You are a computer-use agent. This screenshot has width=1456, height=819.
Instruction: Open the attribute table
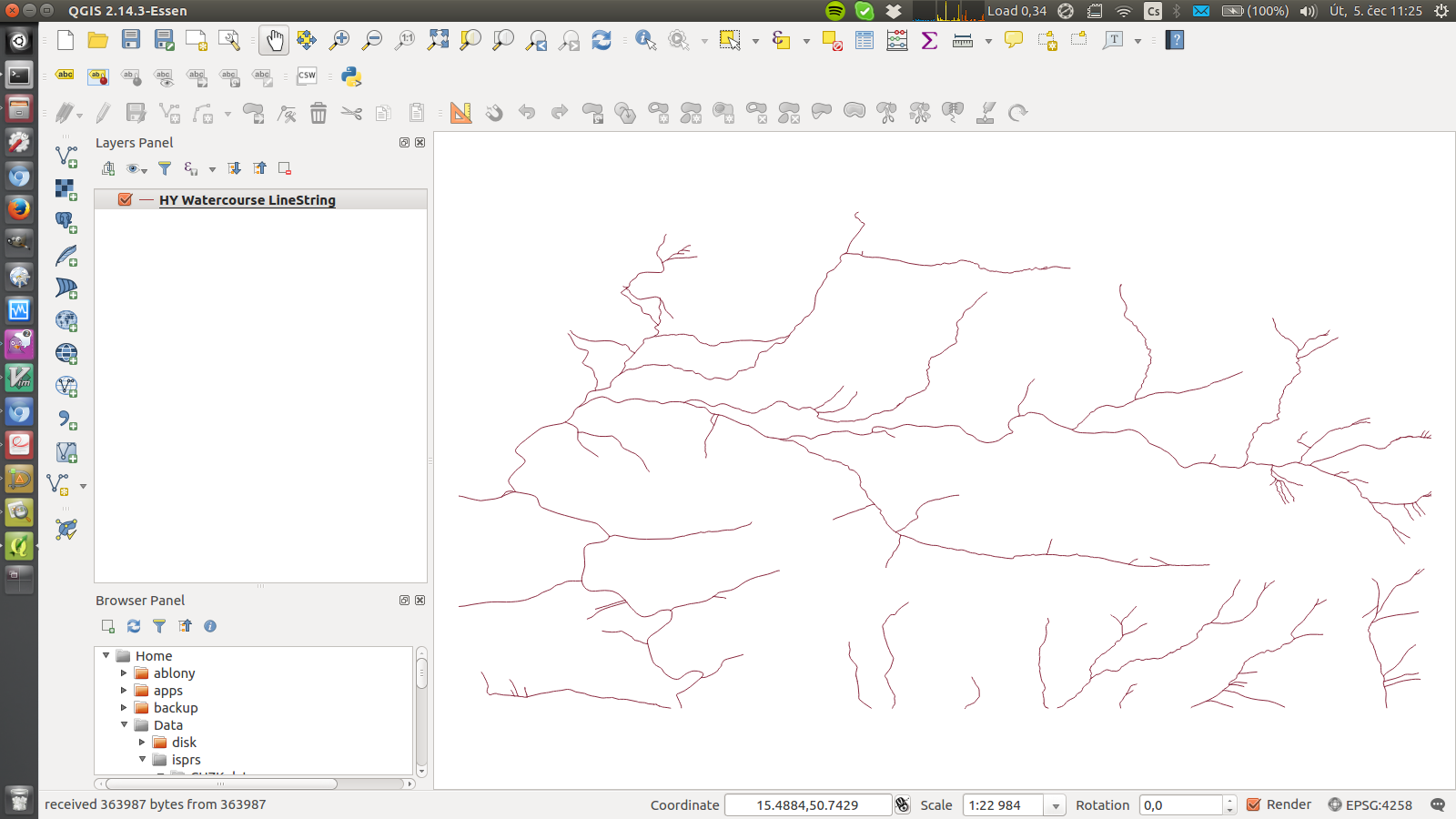[864, 40]
